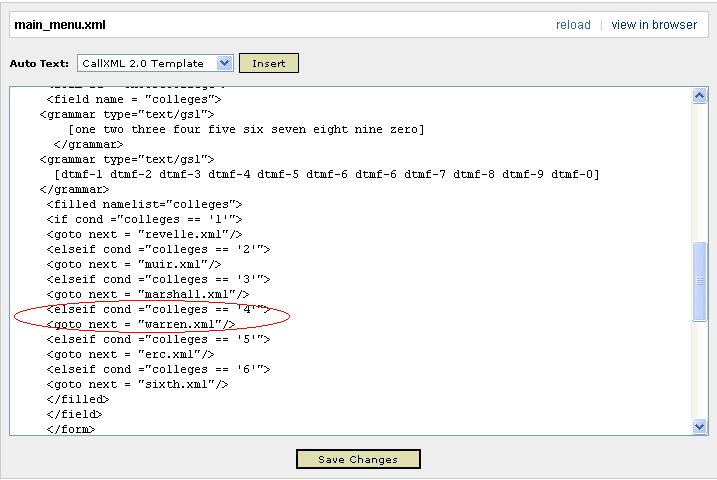Click the scrollbar up arrow
Image resolution: width=717 pixels, height=480 pixels.
[699, 96]
